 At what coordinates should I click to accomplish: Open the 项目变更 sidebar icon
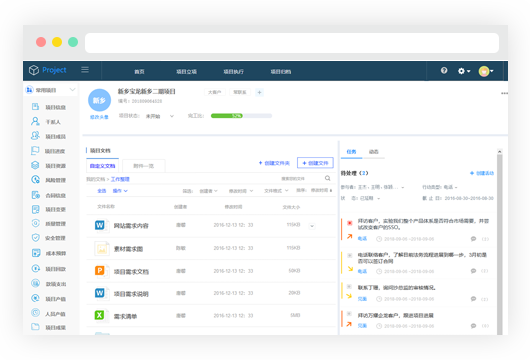pyautogui.click(x=35, y=209)
